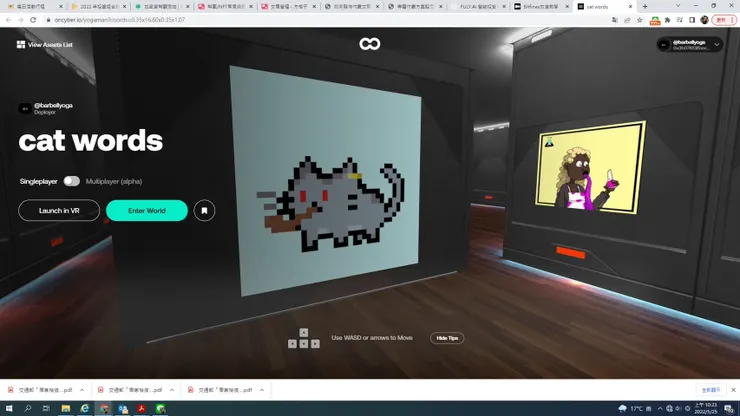Screen dimensions: 740x416
Task: Open the Windows notification center
Action: tap(730, 408)
